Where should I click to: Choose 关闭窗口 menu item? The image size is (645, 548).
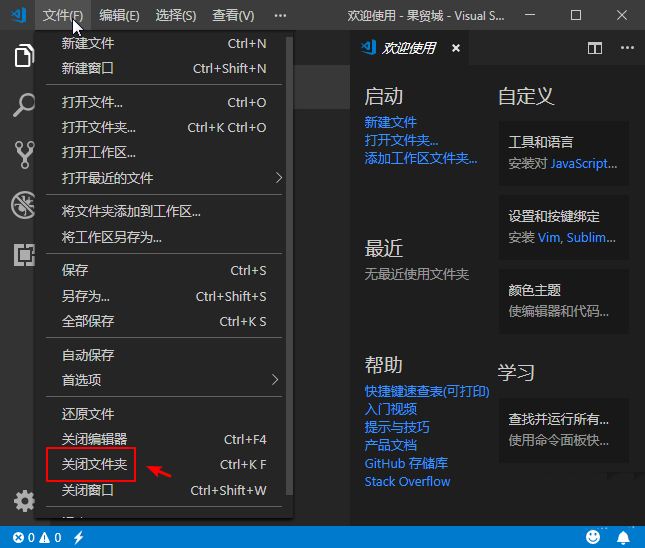point(164,490)
